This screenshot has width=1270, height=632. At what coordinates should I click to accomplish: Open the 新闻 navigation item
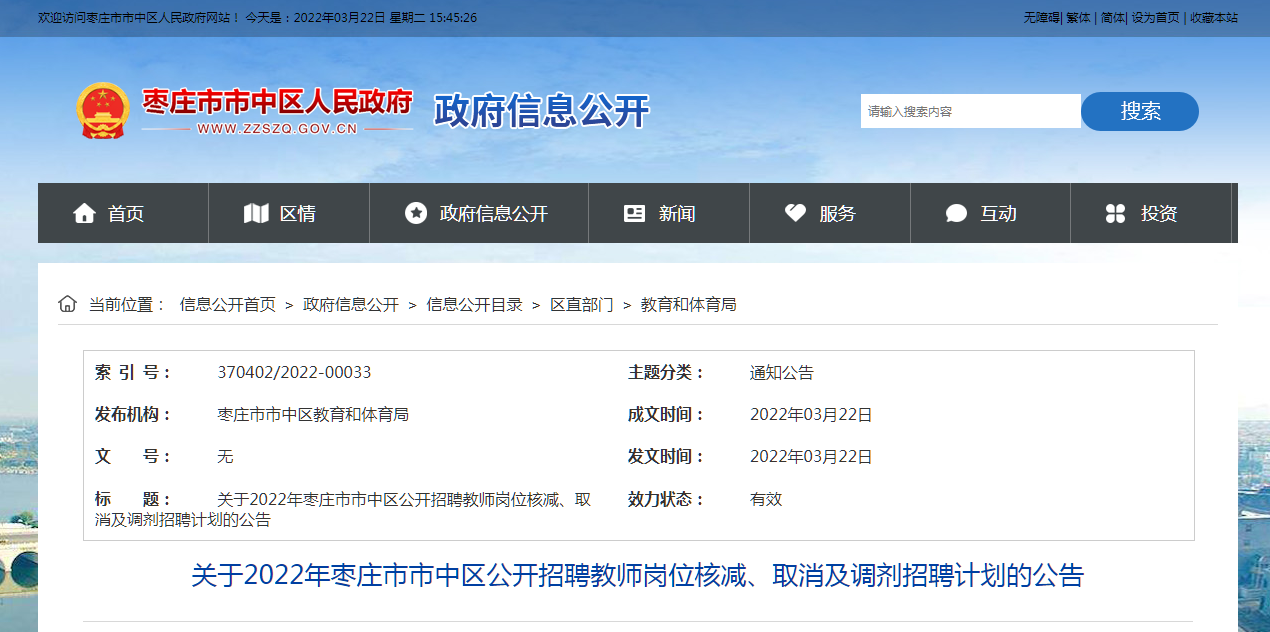pos(669,213)
